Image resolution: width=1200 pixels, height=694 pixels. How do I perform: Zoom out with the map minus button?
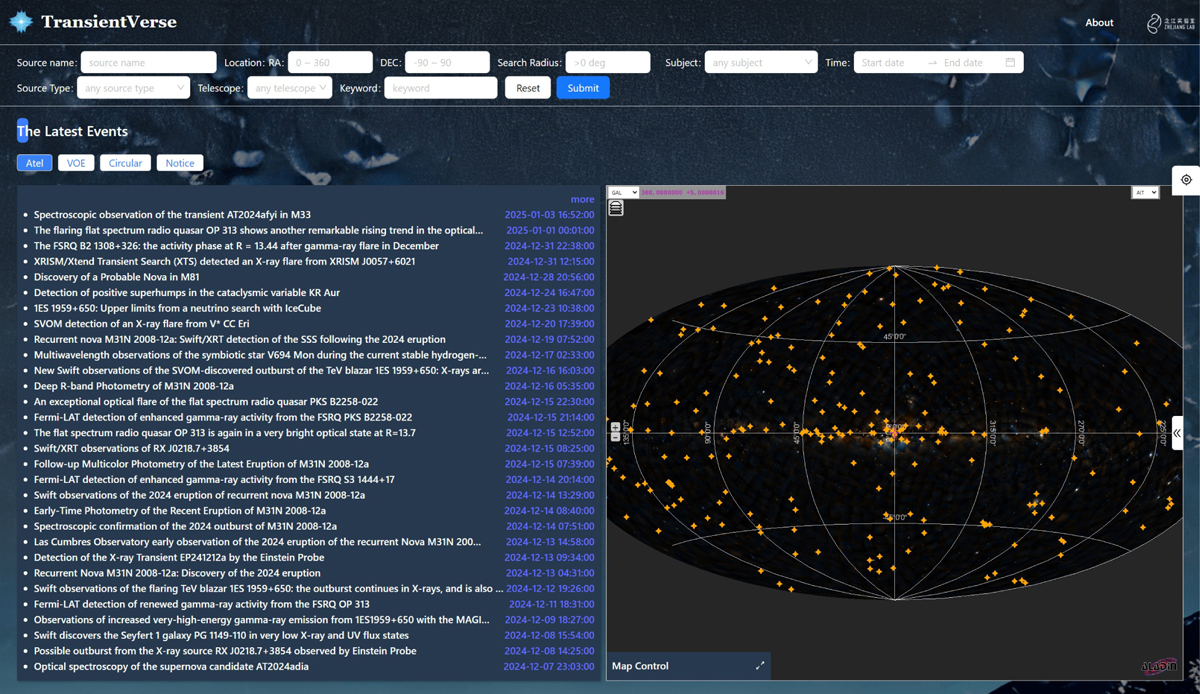(615, 438)
